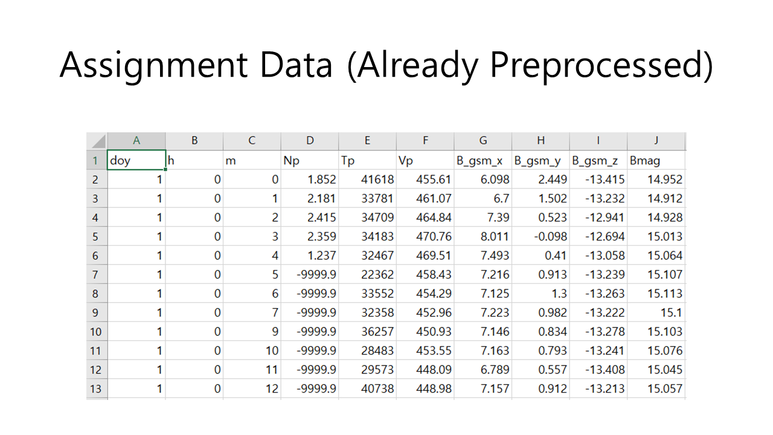Select column J header
773x435 pixels.
pos(656,141)
